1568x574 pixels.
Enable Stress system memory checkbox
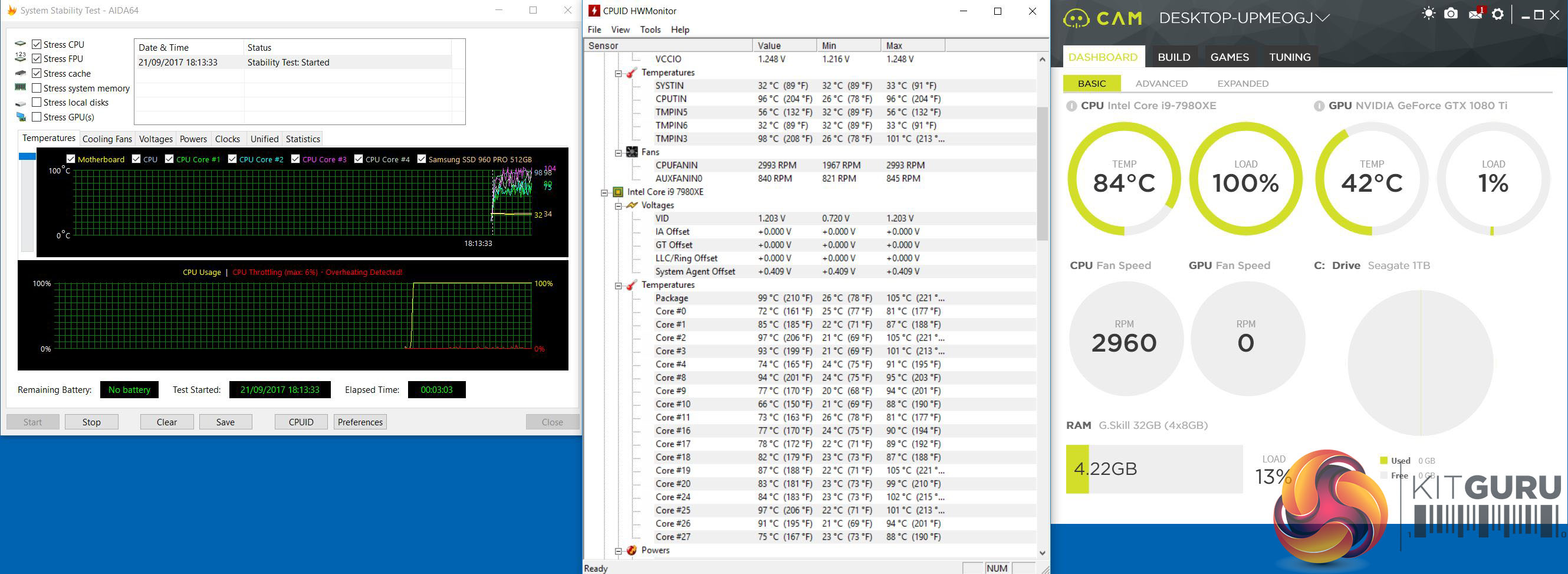tap(37, 88)
